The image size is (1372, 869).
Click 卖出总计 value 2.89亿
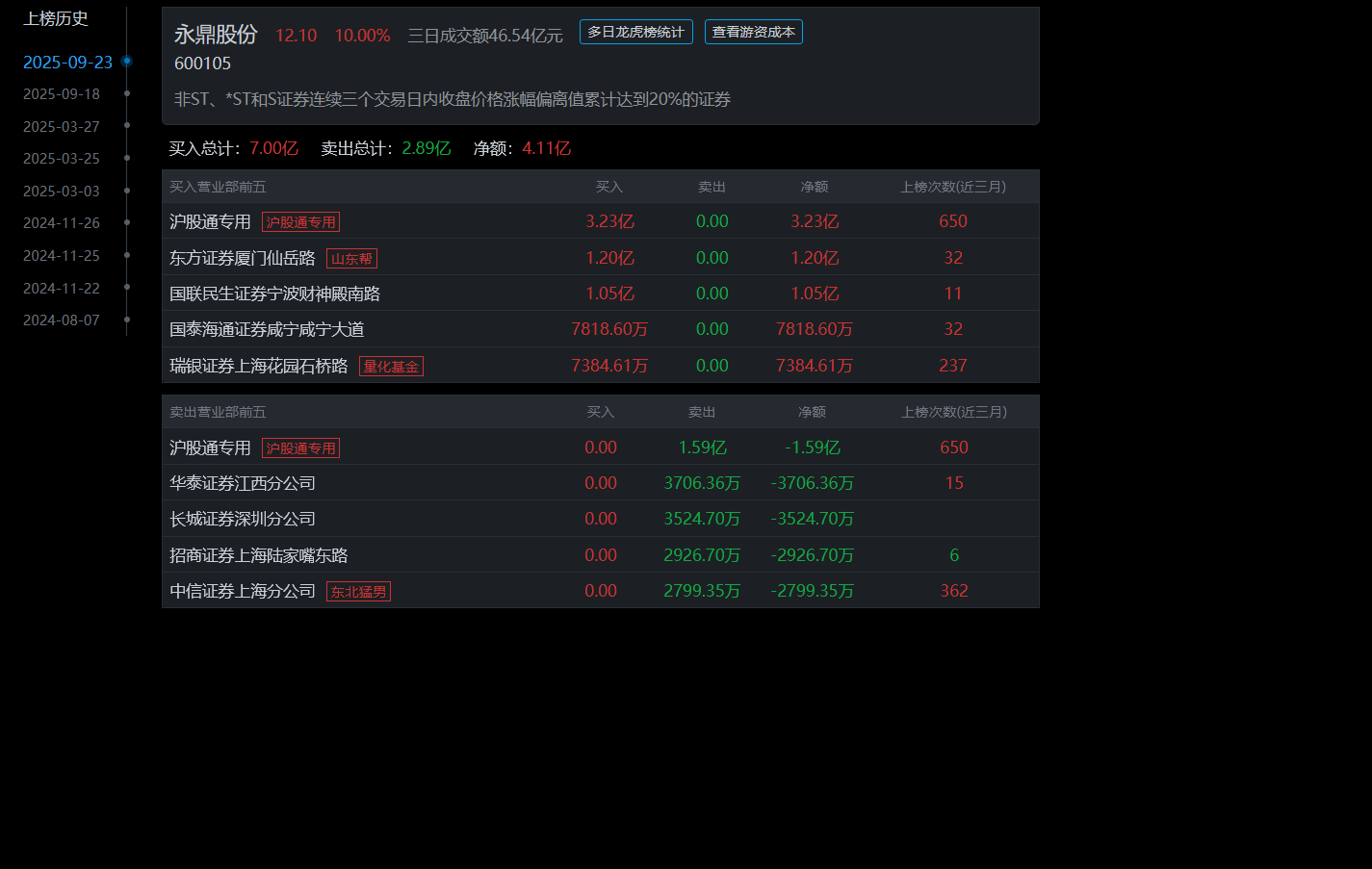(x=427, y=148)
